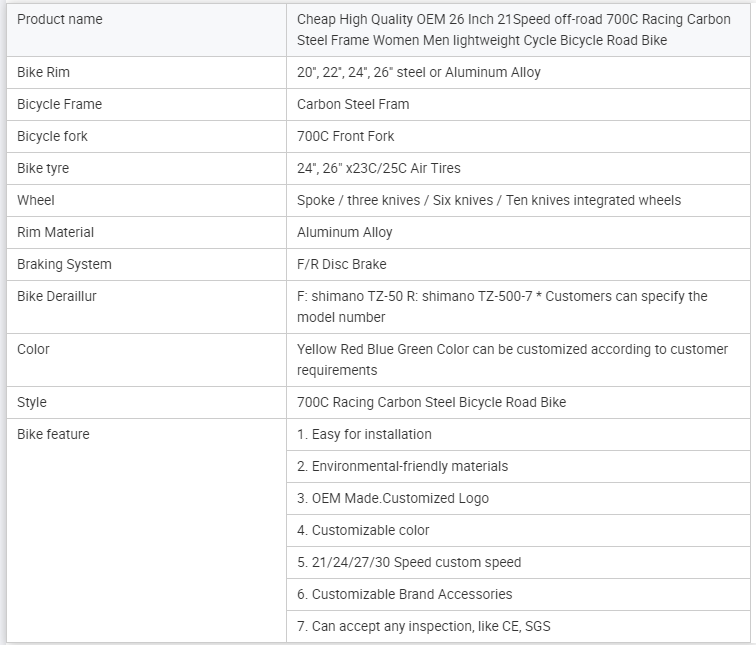Select the Wheel row label

tap(36, 200)
